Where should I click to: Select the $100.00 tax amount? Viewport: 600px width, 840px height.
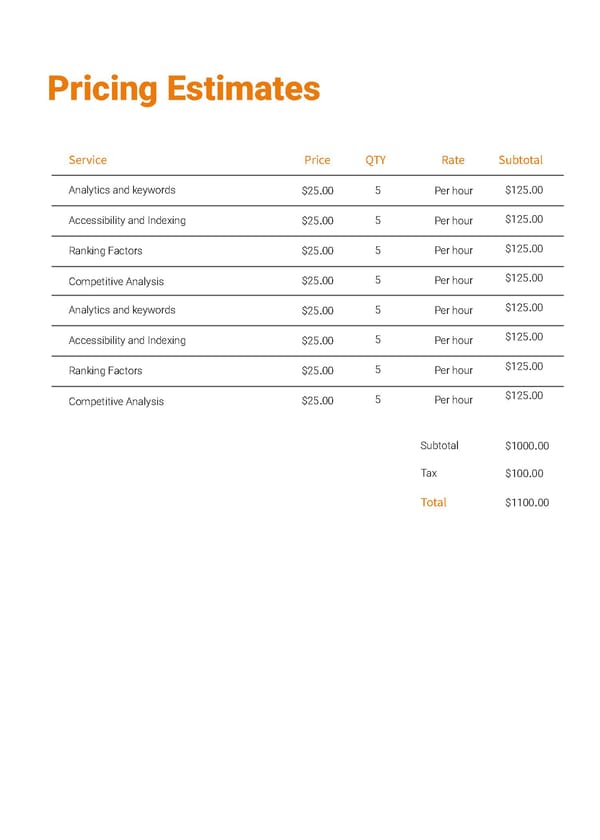point(524,474)
